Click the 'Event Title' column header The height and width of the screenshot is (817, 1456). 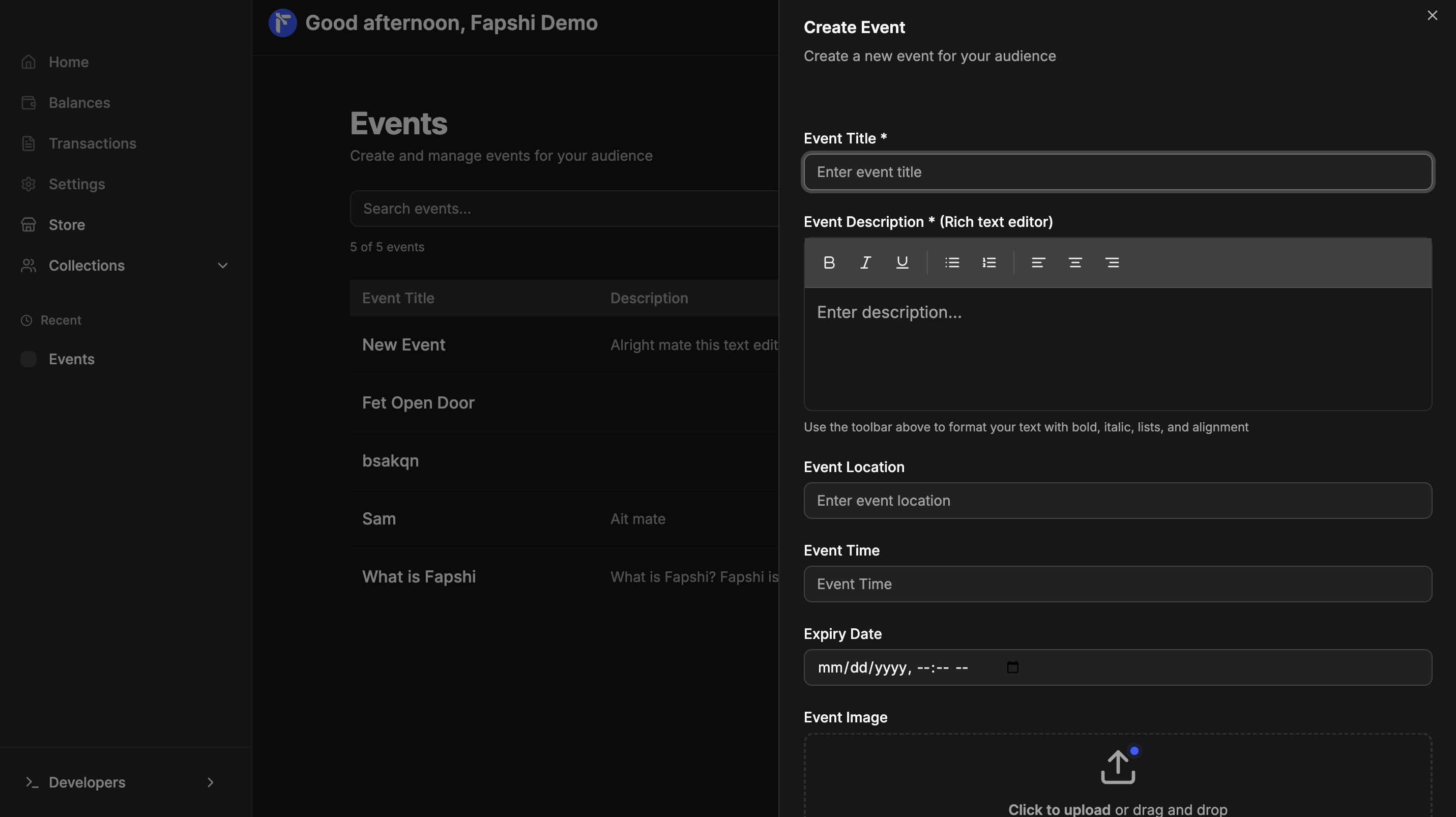click(398, 298)
